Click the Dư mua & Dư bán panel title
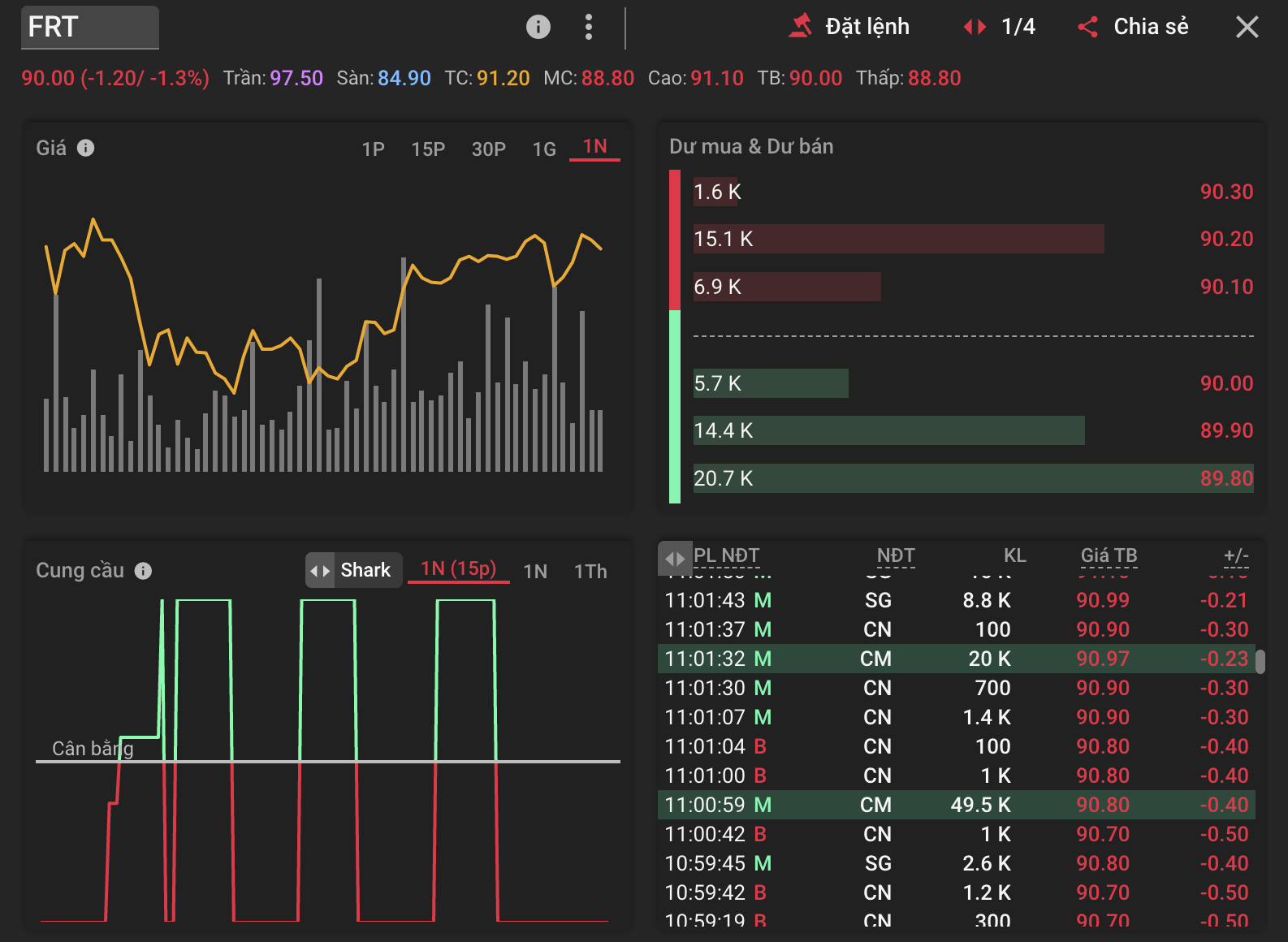This screenshot has height=942, width=1288. pyautogui.click(x=751, y=146)
